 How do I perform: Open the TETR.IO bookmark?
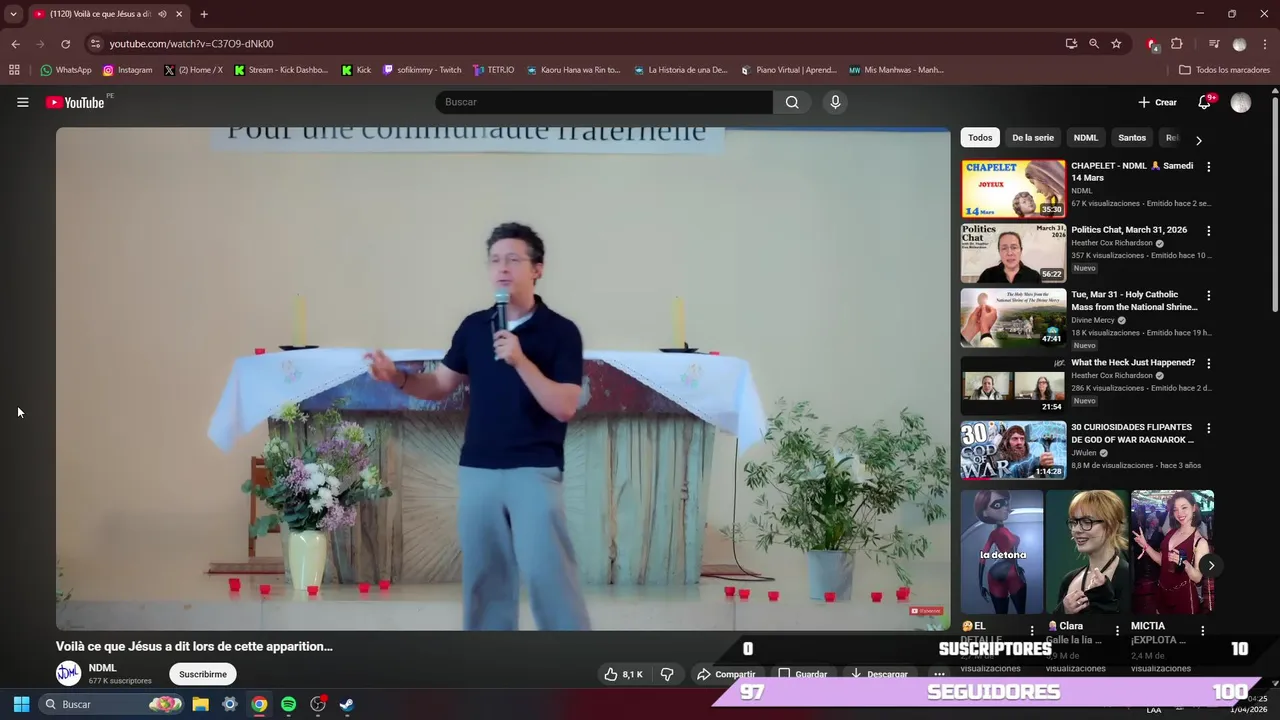click(x=493, y=70)
